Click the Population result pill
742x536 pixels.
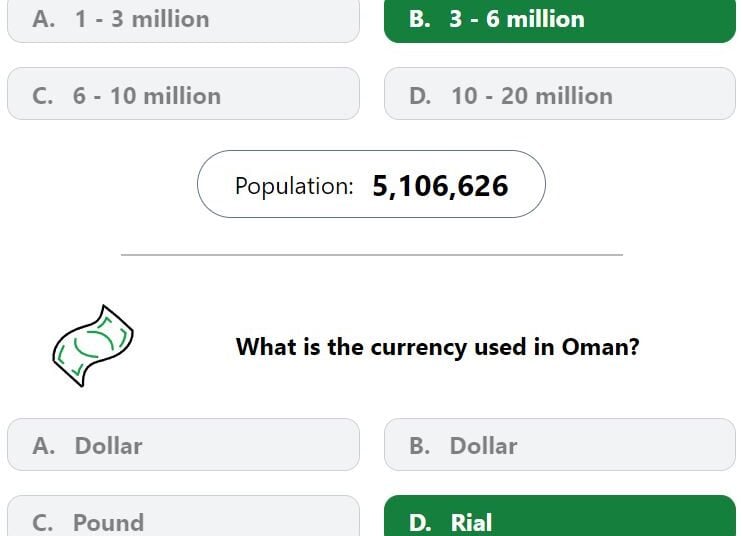pyautogui.click(x=371, y=184)
